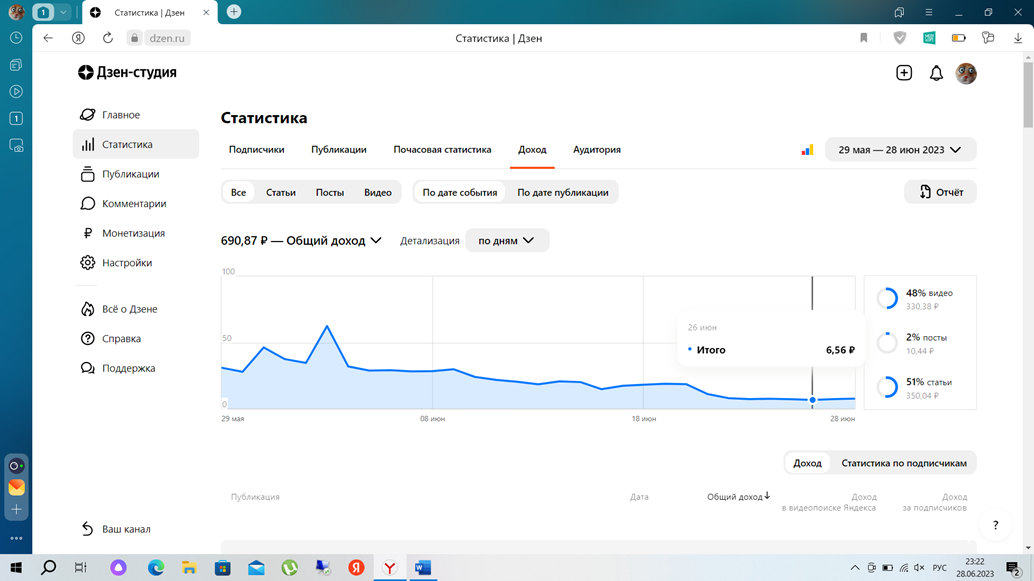Expand browser tab group arrow
1034x581 pixels.
pyautogui.click(x=63, y=12)
